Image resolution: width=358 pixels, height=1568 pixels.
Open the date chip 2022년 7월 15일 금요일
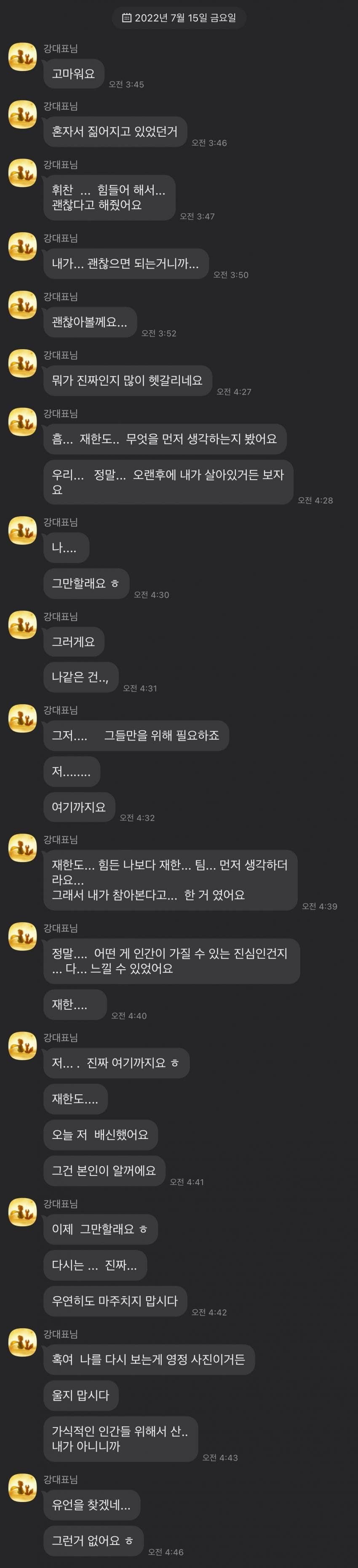[179, 18]
